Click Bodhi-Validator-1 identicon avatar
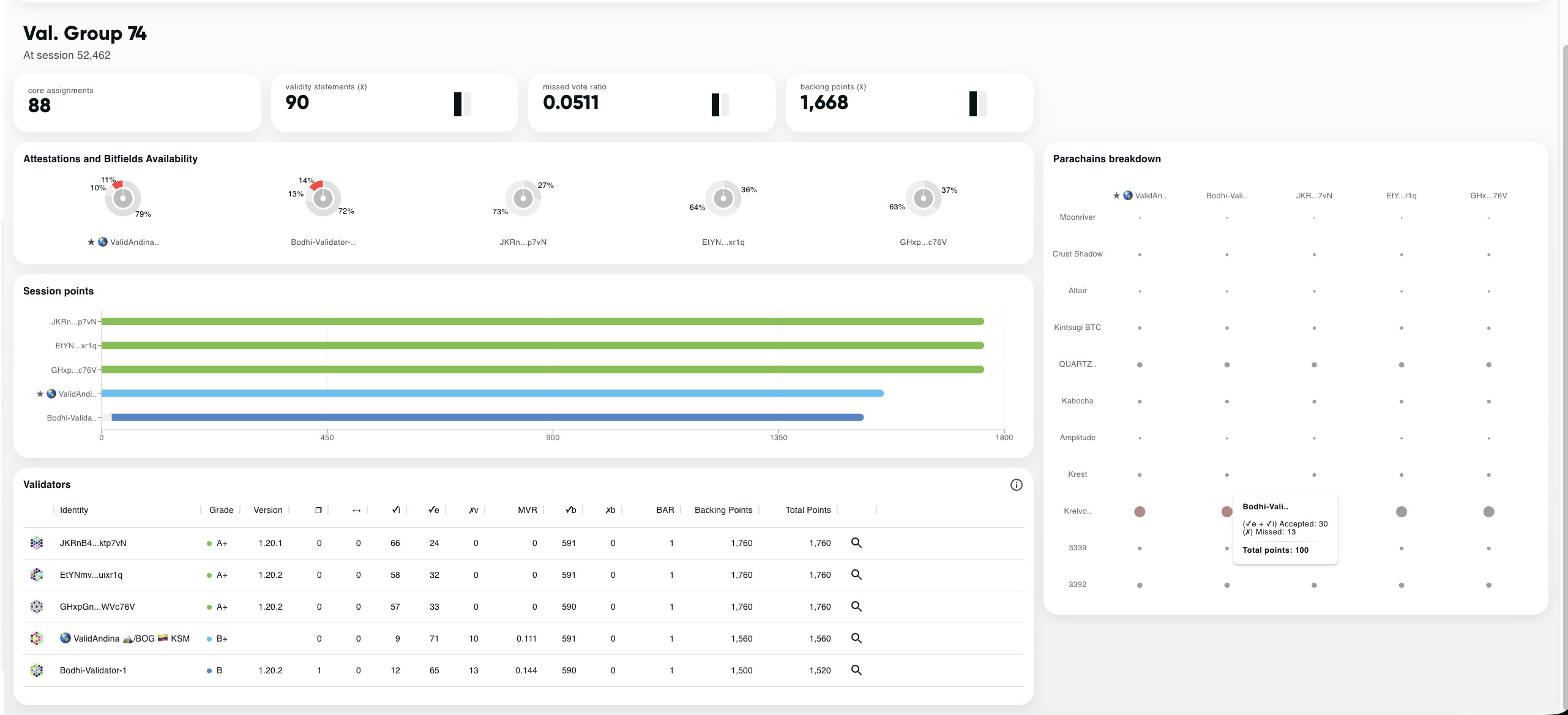This screenshot has width=1568, height=715. [37, 670]
